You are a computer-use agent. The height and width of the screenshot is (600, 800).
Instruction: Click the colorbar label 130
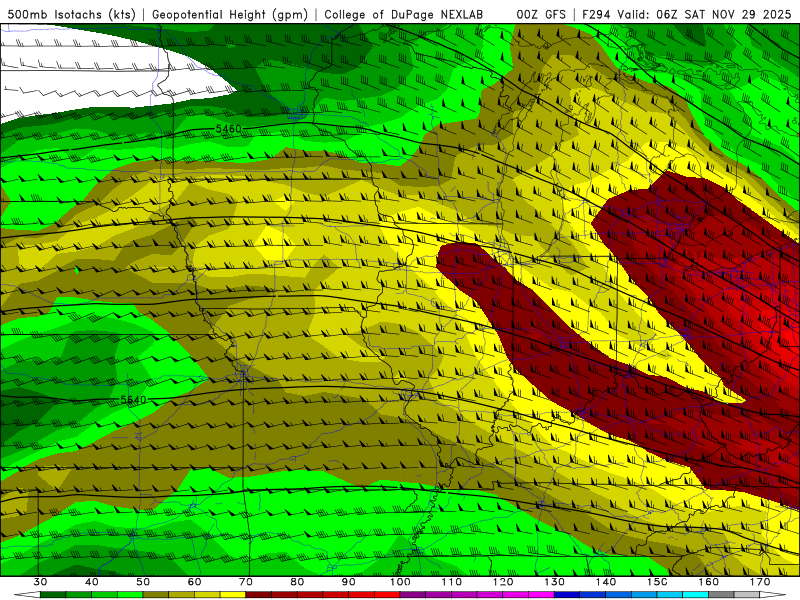[x=555, y=582]
